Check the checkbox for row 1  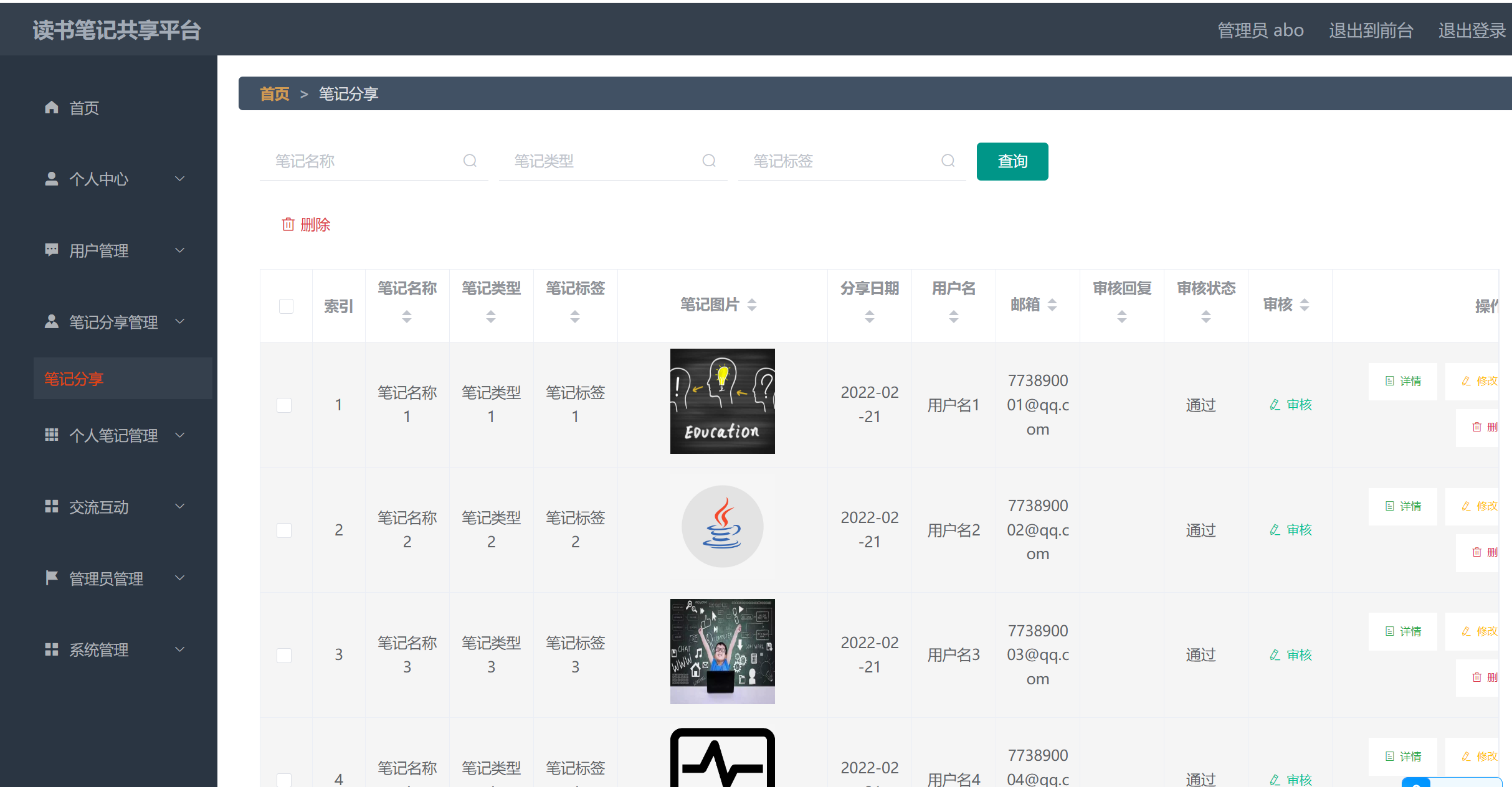(284, 405)
